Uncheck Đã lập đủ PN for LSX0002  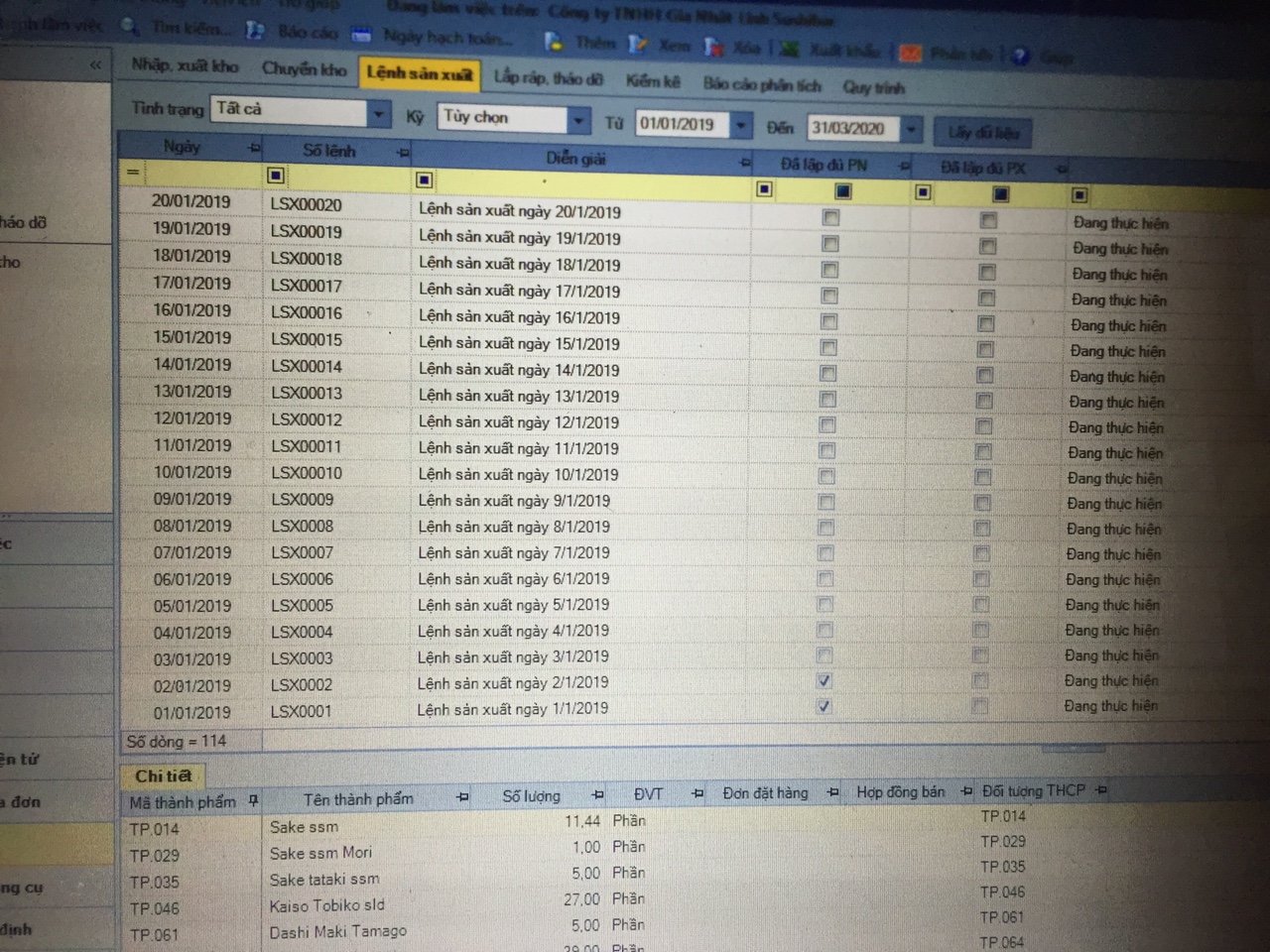pyautogui.click(x=824, y=680)
